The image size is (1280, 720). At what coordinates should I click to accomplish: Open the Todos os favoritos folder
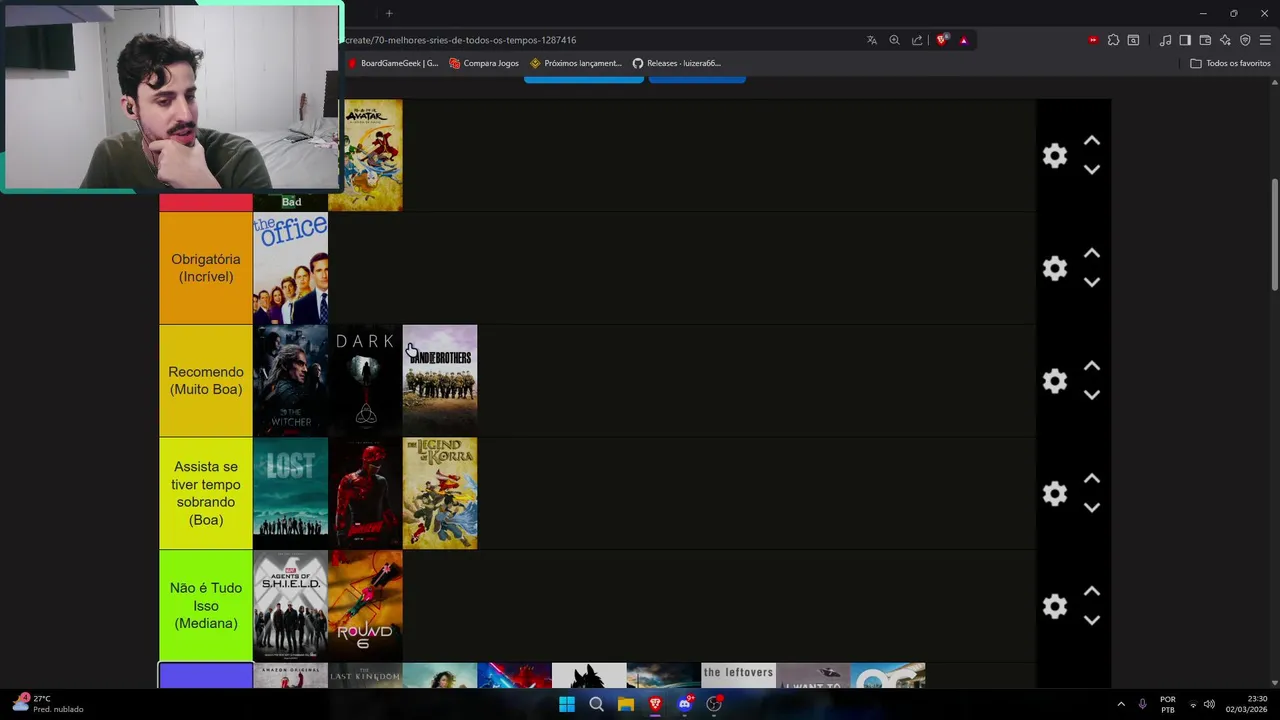pos(1230,63)
